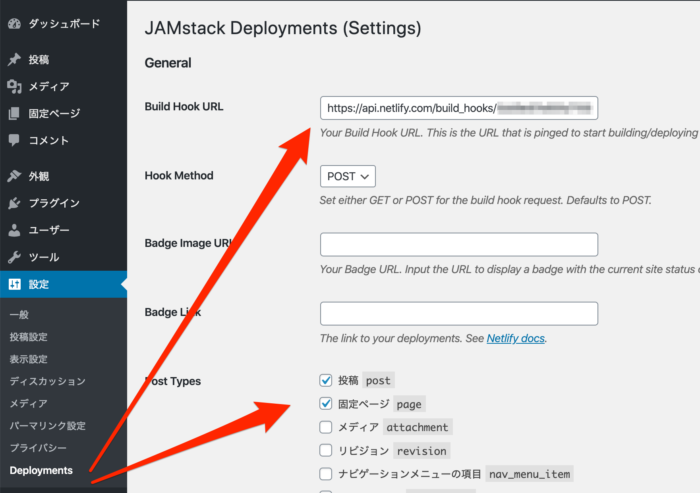Viewport: 700px width, 493px height.
Task: Open the Hook Method POST dropdown
Action: pos(347,176)
